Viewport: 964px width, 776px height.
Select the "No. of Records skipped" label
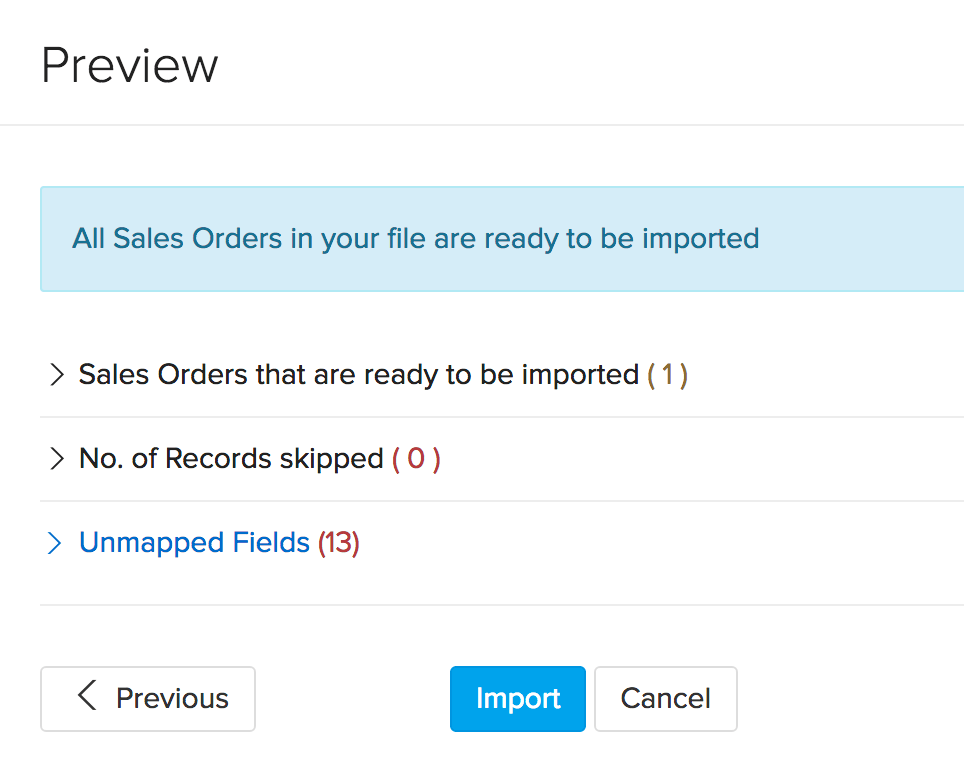(x=231, y=459)
